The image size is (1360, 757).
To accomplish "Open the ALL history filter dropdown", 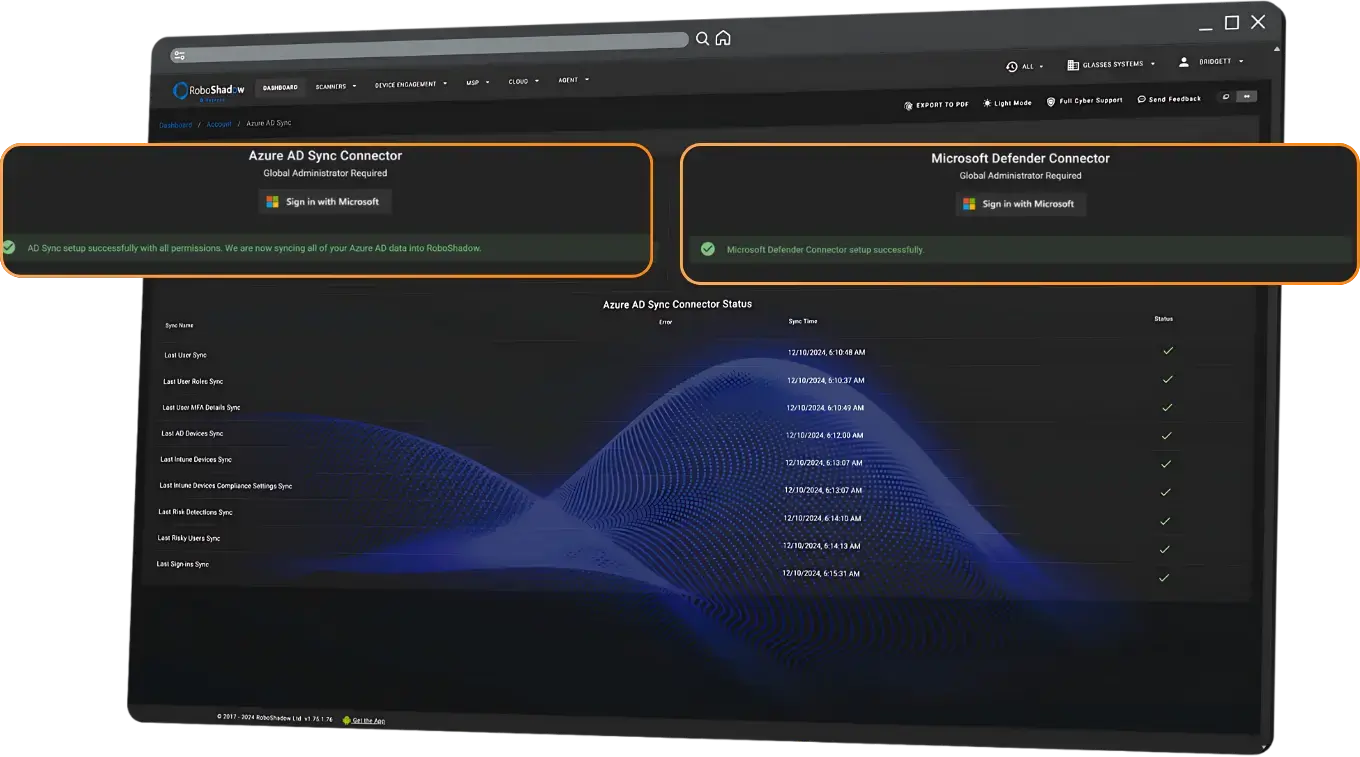I will pos(1025,66).
